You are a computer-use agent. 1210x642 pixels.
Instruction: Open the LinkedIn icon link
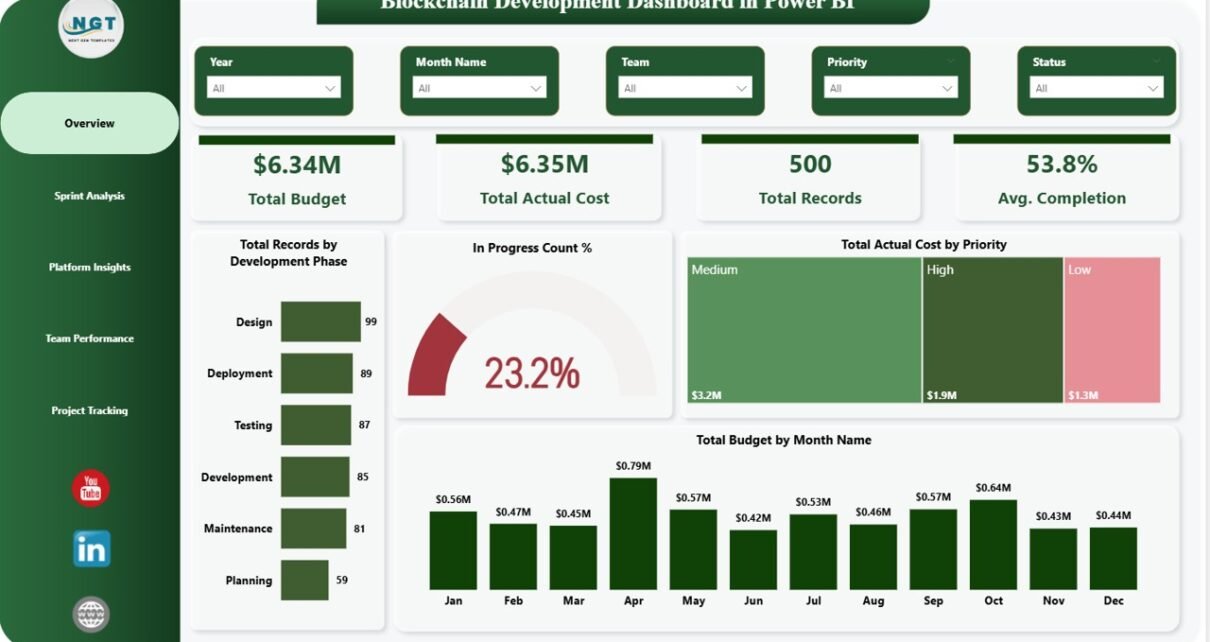(x=91, y=549)
